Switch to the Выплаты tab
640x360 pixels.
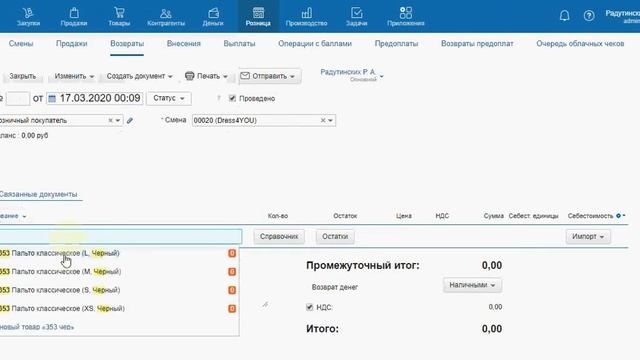point(239,44)
